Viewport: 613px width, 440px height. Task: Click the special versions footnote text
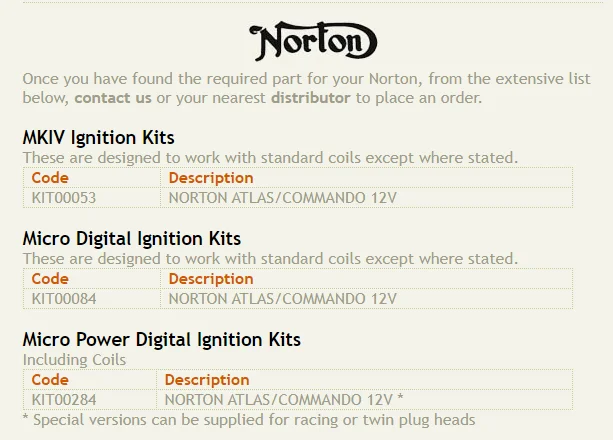click(x=248, y=419)
